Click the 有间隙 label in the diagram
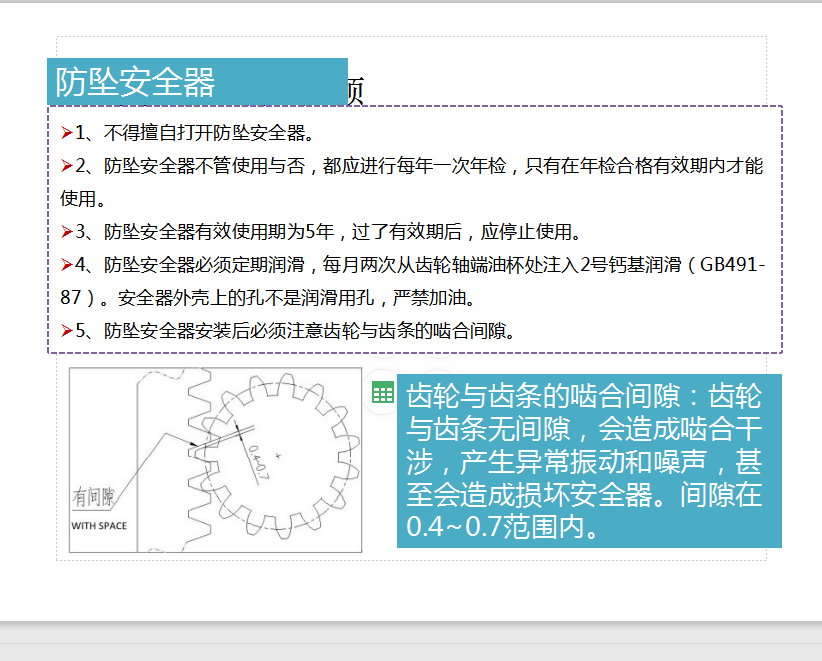 tap(97, 497)
